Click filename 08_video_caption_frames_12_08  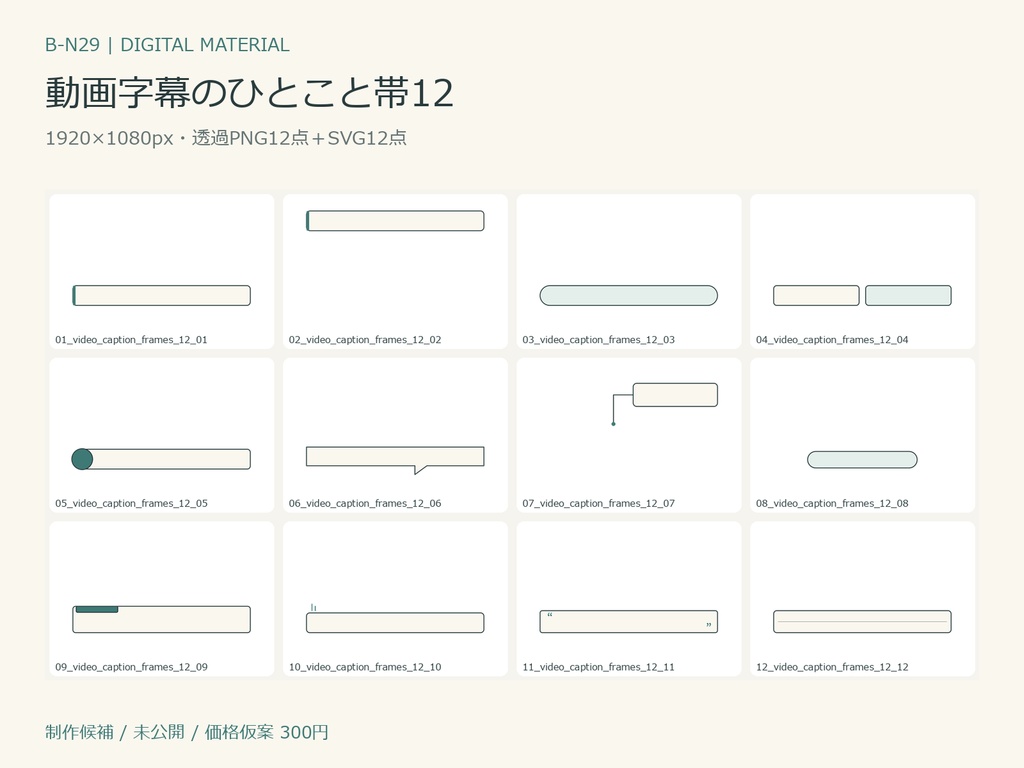click(x=832, y=504)
